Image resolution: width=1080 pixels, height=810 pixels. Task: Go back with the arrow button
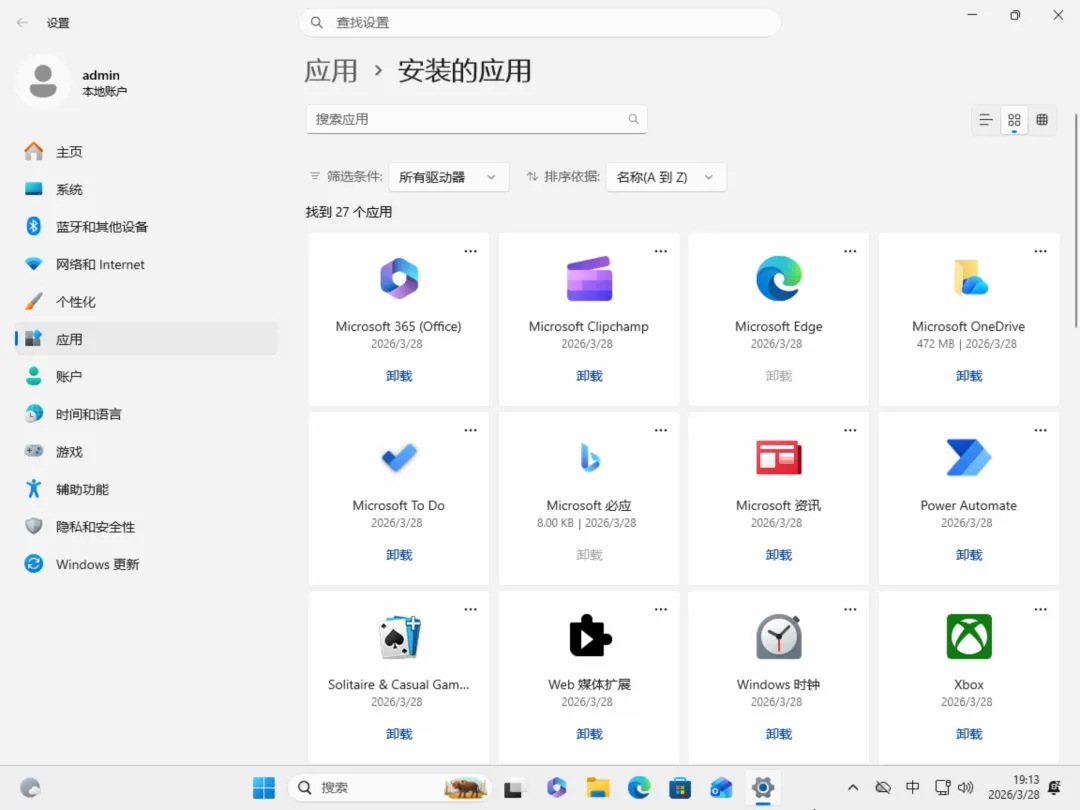pos(22,23)
